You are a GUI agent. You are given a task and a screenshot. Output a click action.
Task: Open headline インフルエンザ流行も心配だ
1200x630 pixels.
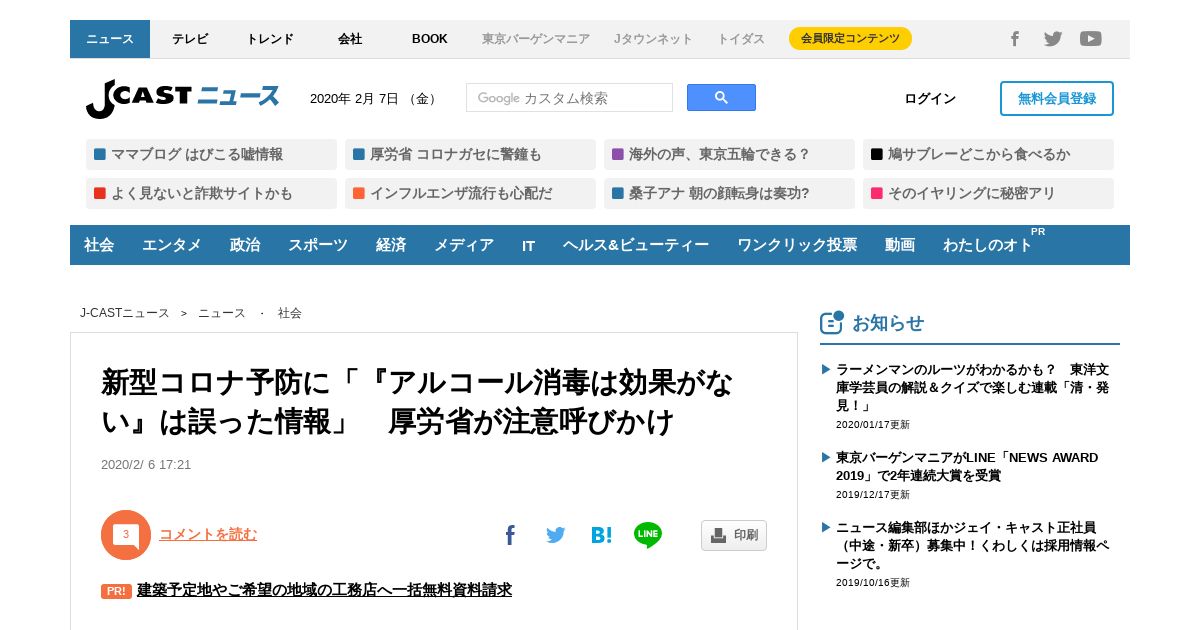click(x=470, y=193)
